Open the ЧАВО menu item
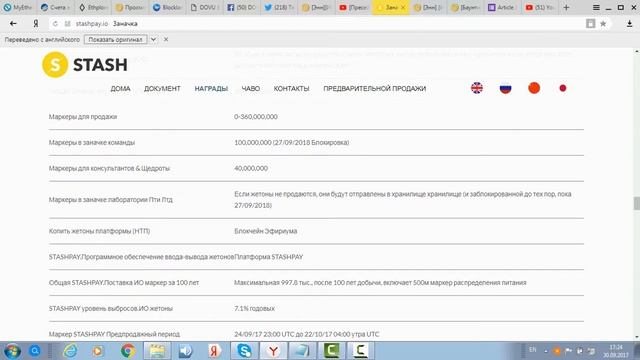The image size is (640, 360). point(251,89)
